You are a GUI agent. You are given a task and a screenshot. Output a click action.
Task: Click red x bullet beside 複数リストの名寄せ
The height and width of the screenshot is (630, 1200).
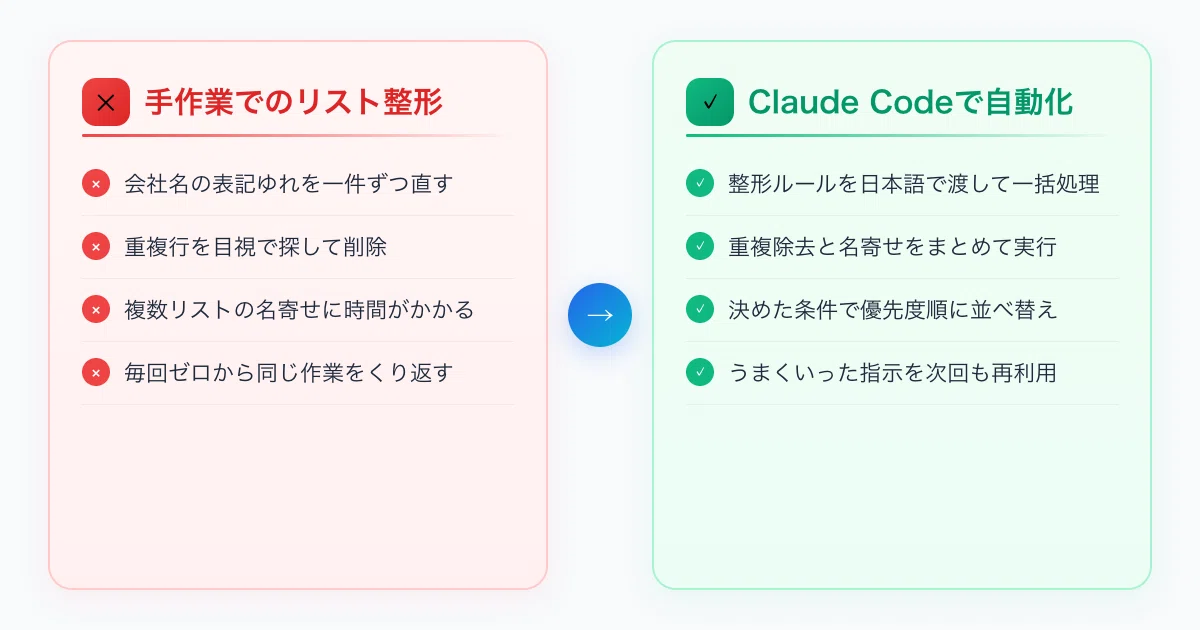(96, 310)
